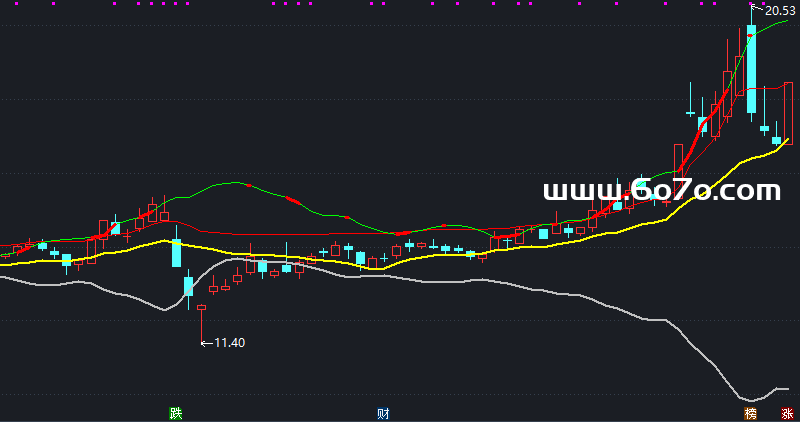The width and height of the screenshot is (800, 422).
Task: Click the 11.40 low price label
Action: [x=230, y=343]
